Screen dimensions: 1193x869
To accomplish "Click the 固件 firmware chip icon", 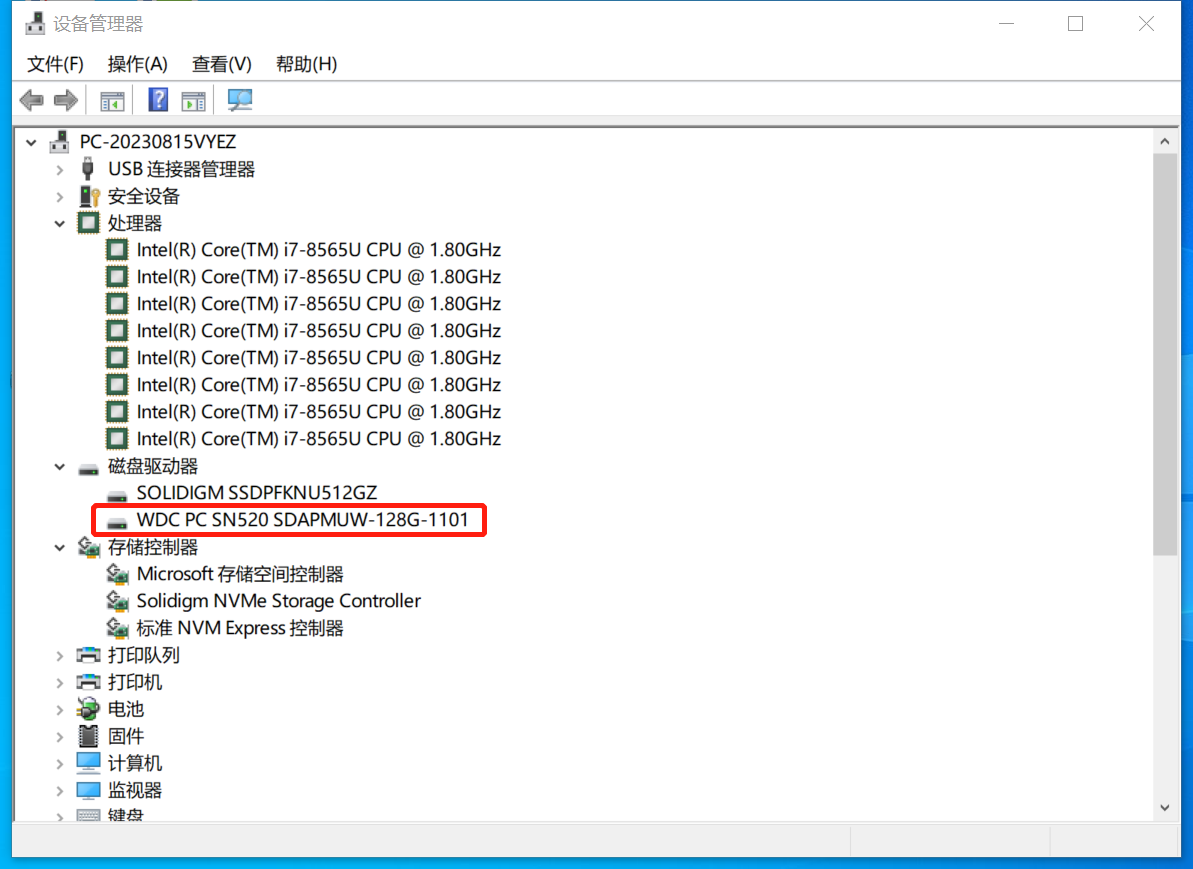I will click(x=88, y=736).
